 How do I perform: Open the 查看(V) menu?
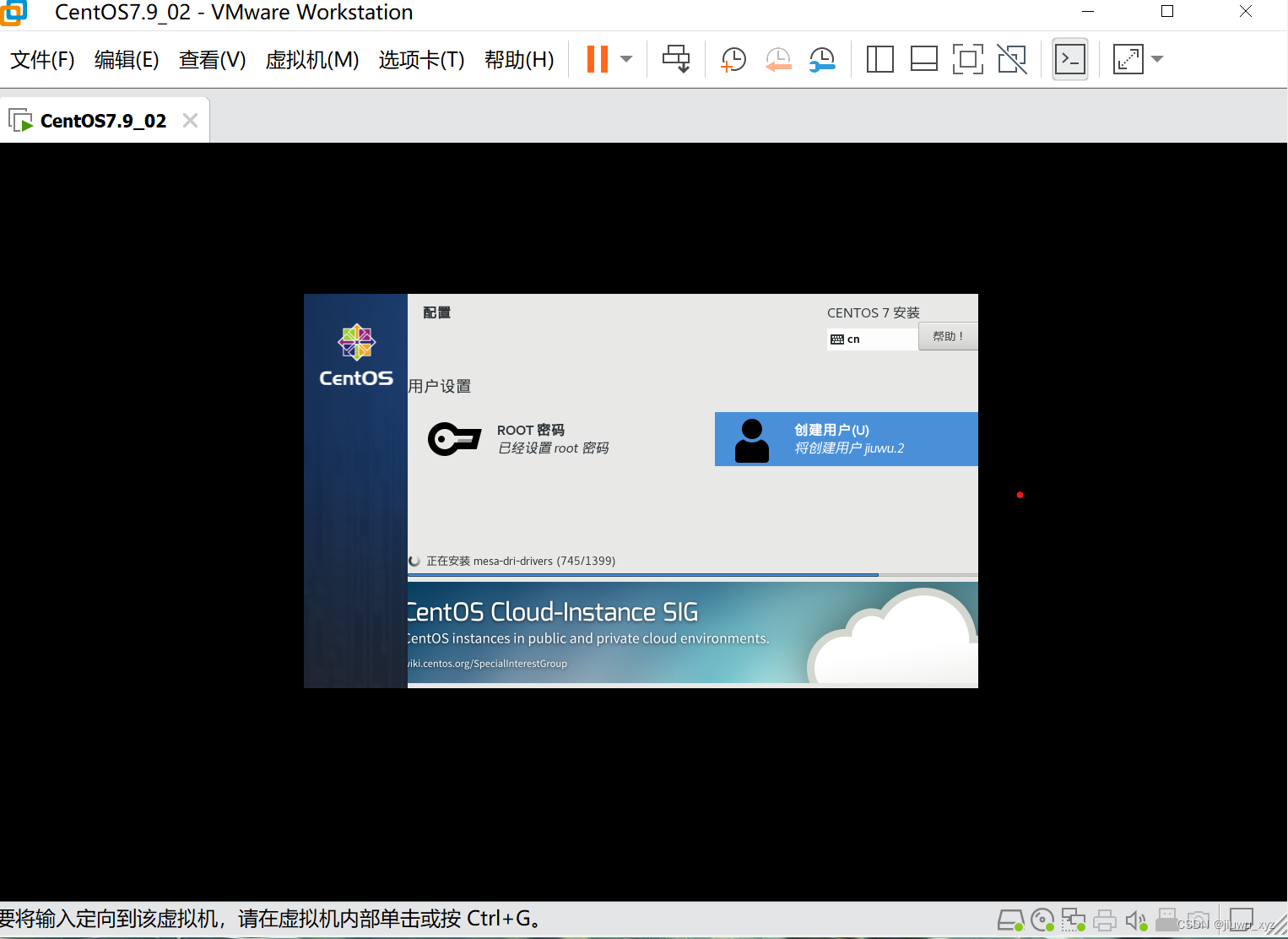[212, 60]
